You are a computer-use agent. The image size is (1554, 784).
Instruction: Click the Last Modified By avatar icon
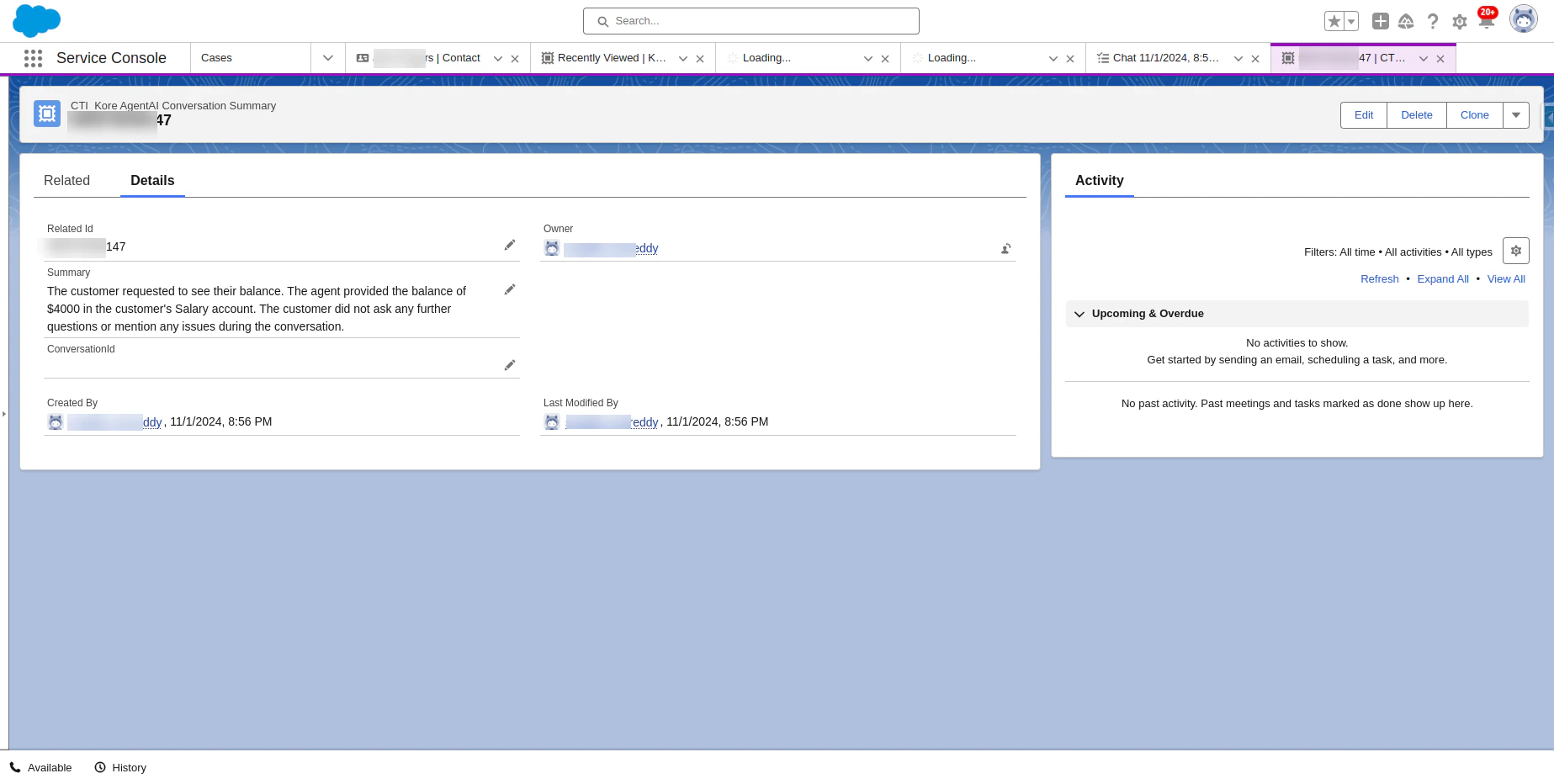[x=552, y=422]
